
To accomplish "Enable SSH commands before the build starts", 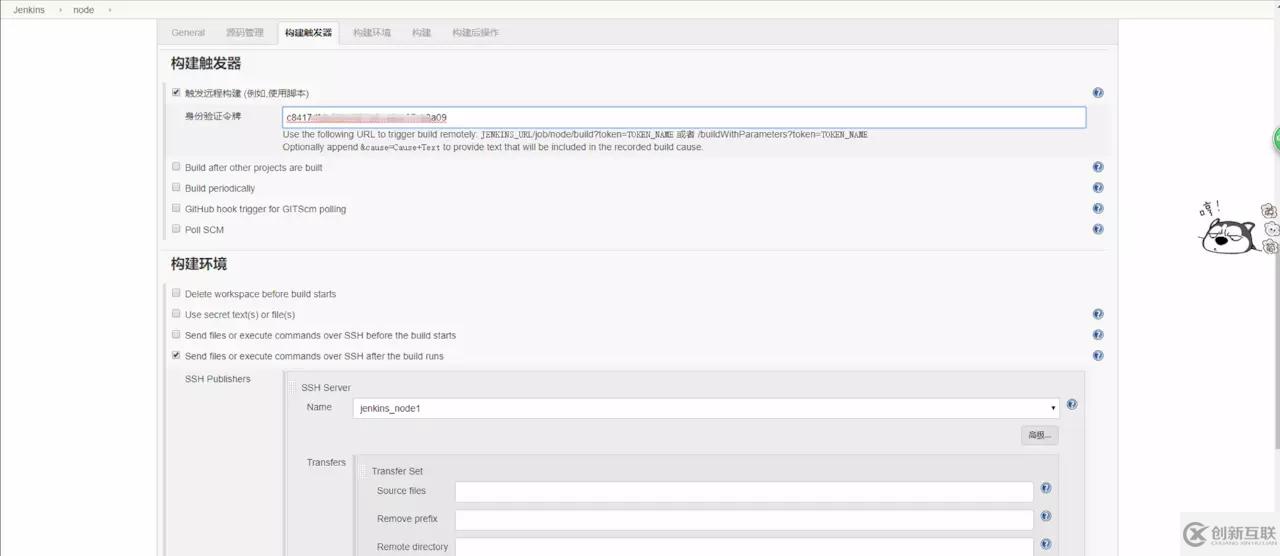I will 176,334.
